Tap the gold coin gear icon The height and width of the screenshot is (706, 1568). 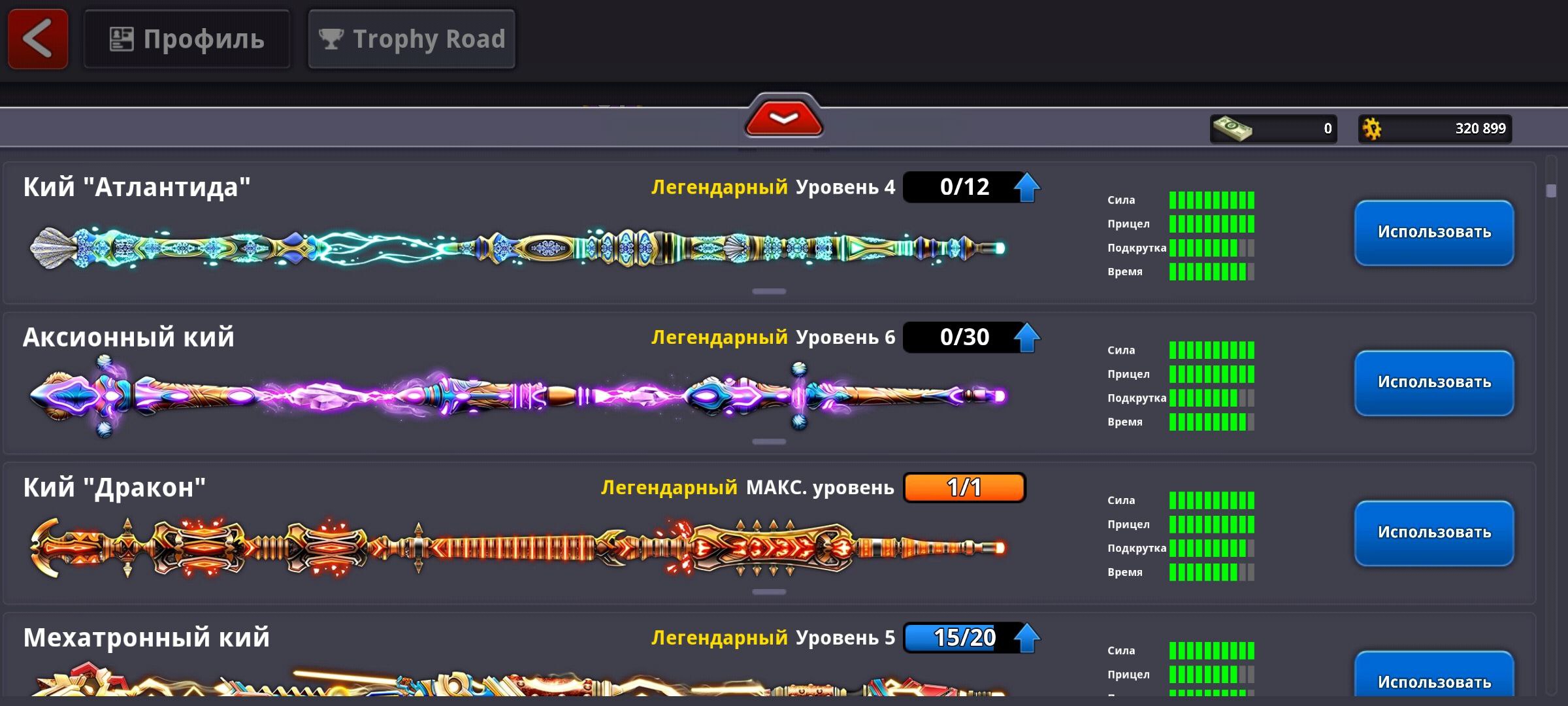pos(1372,129)
